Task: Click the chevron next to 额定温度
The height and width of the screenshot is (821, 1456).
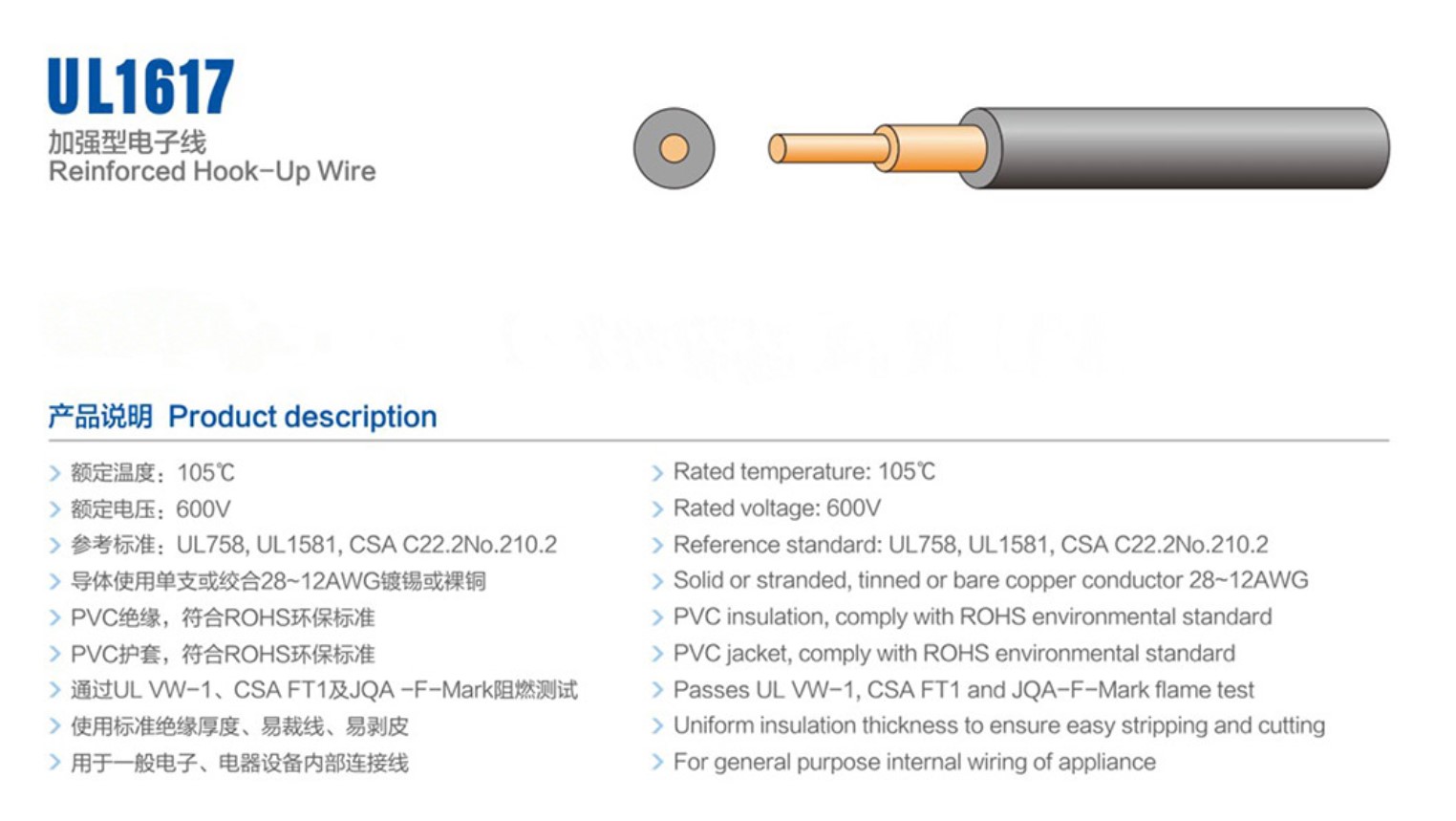Action: pyautogui.click(x=55, y=473)
